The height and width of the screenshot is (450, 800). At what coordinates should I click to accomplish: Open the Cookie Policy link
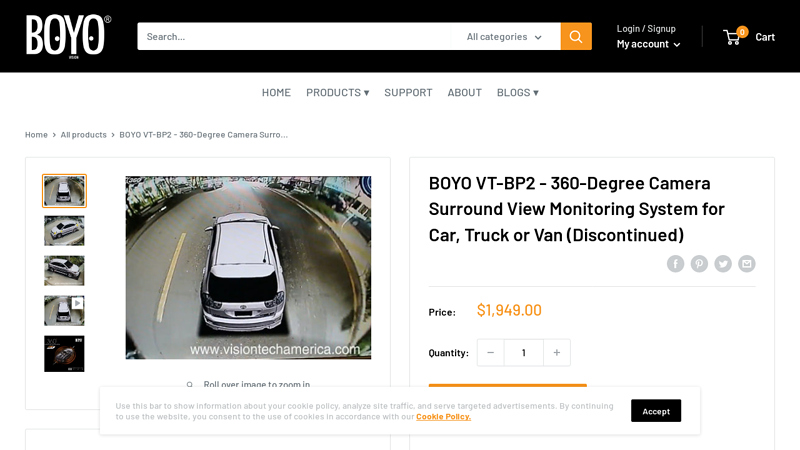click(x=443, y=417)
